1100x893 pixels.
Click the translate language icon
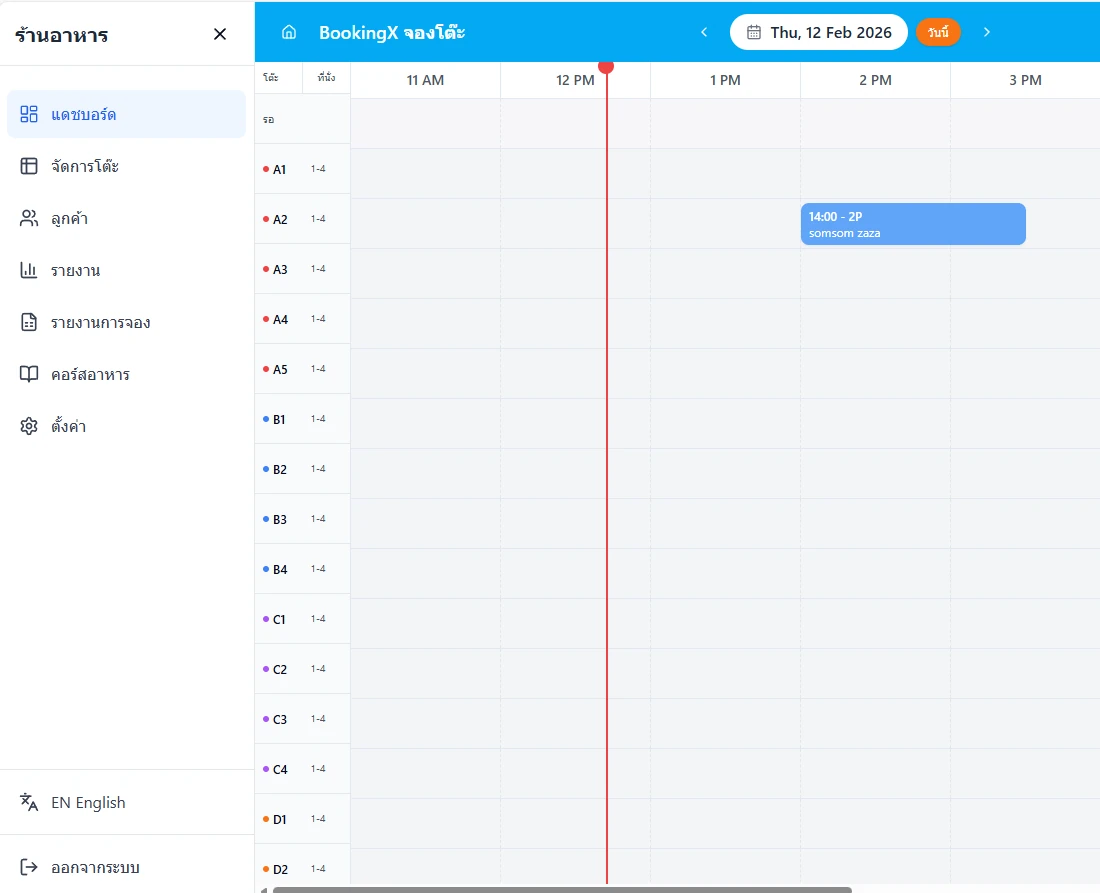tap(29, 802)
